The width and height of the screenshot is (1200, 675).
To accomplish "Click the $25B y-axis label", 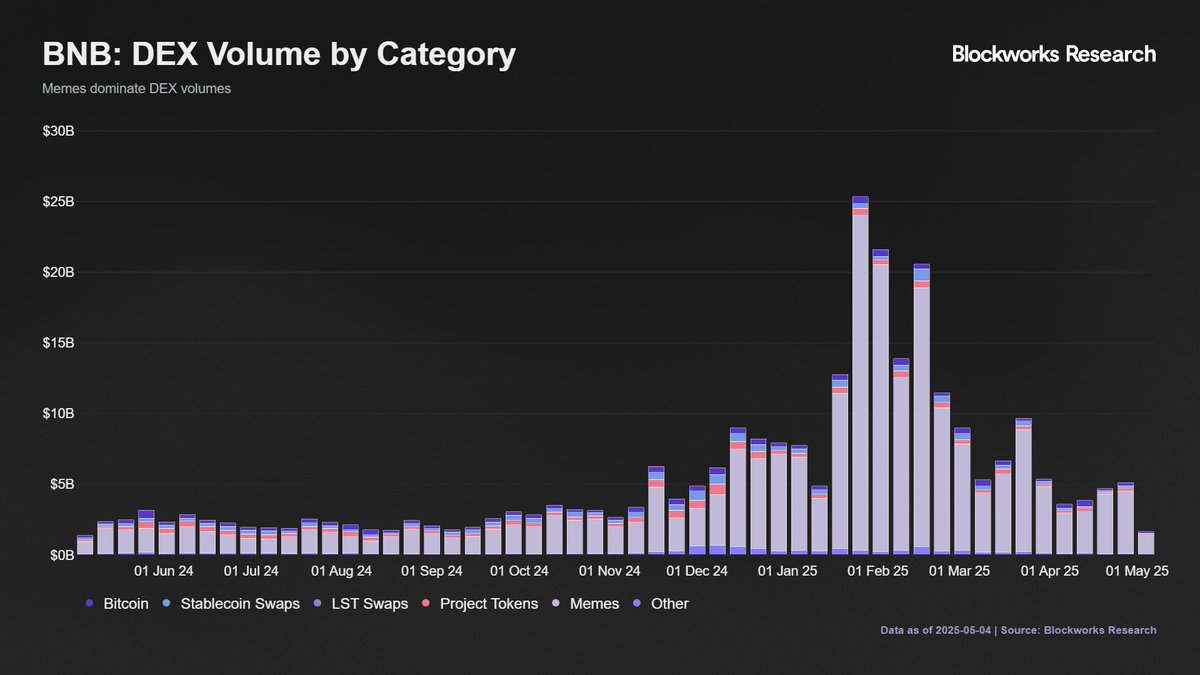I will coord(58,202).
